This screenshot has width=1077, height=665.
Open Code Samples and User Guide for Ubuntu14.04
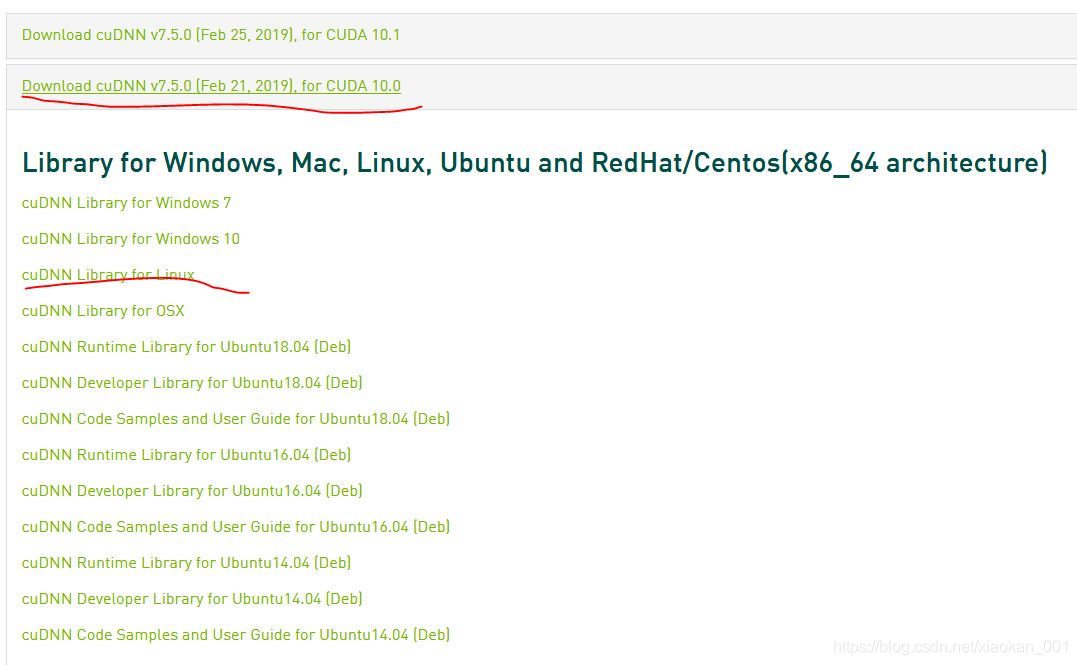click(x=236, y=635)
